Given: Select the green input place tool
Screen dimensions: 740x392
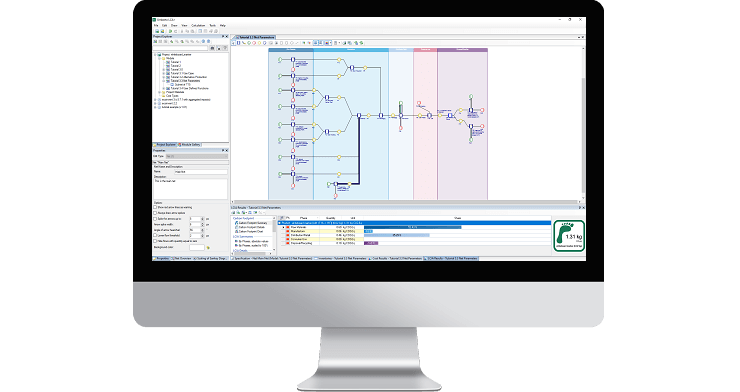Looking at the screenshot, I should pos(249,43).
